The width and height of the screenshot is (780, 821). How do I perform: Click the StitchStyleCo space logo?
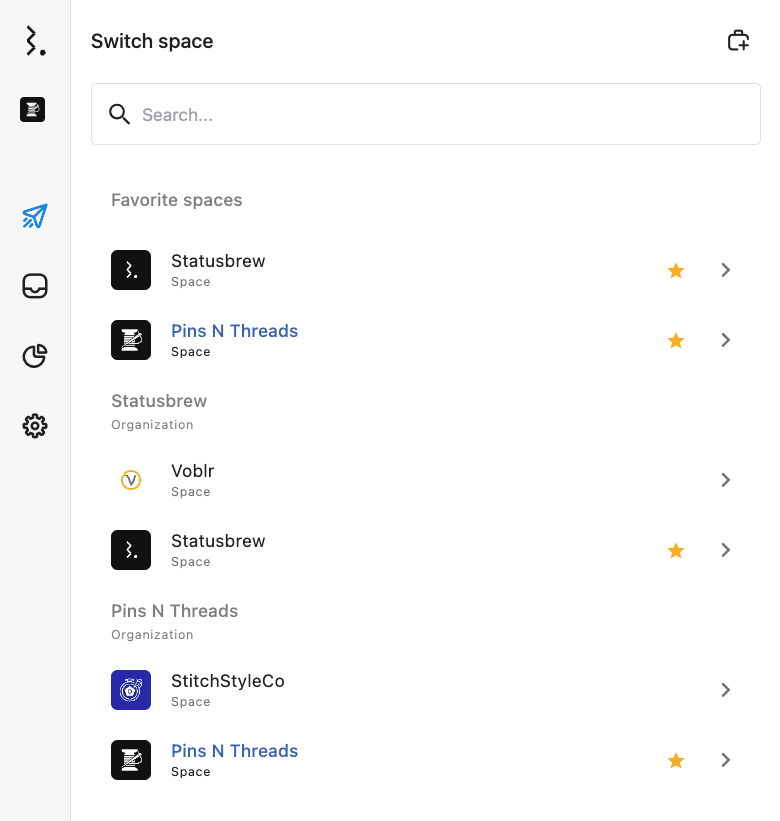pyautogui.click(x=131, y=690)
